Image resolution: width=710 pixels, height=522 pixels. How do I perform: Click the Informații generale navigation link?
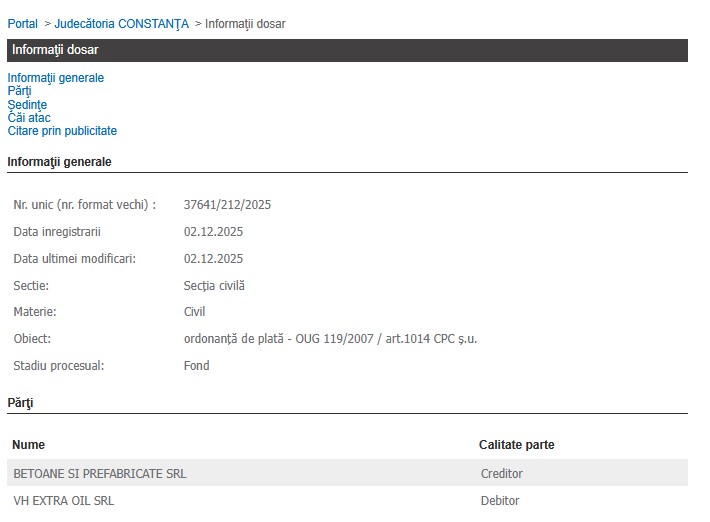[55, 78]
